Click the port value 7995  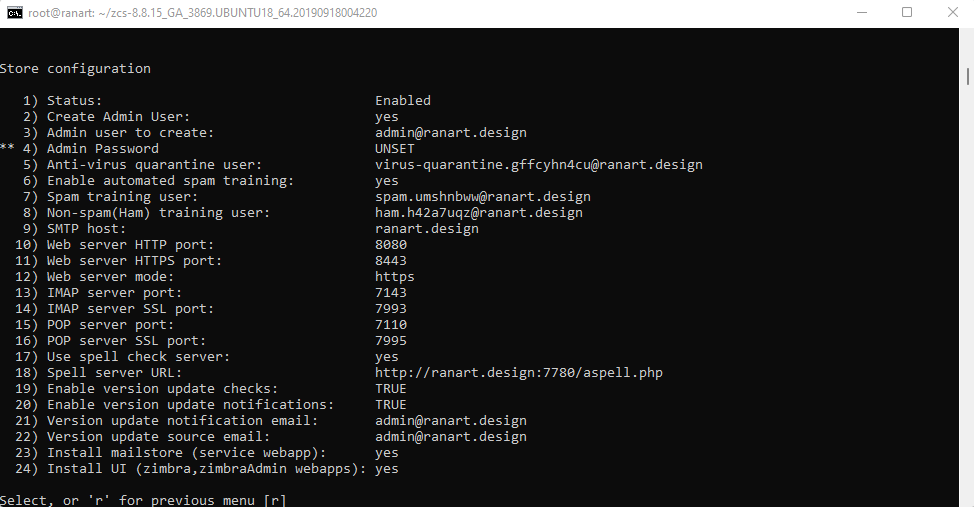pyautogui.click(x=391, y=341)
